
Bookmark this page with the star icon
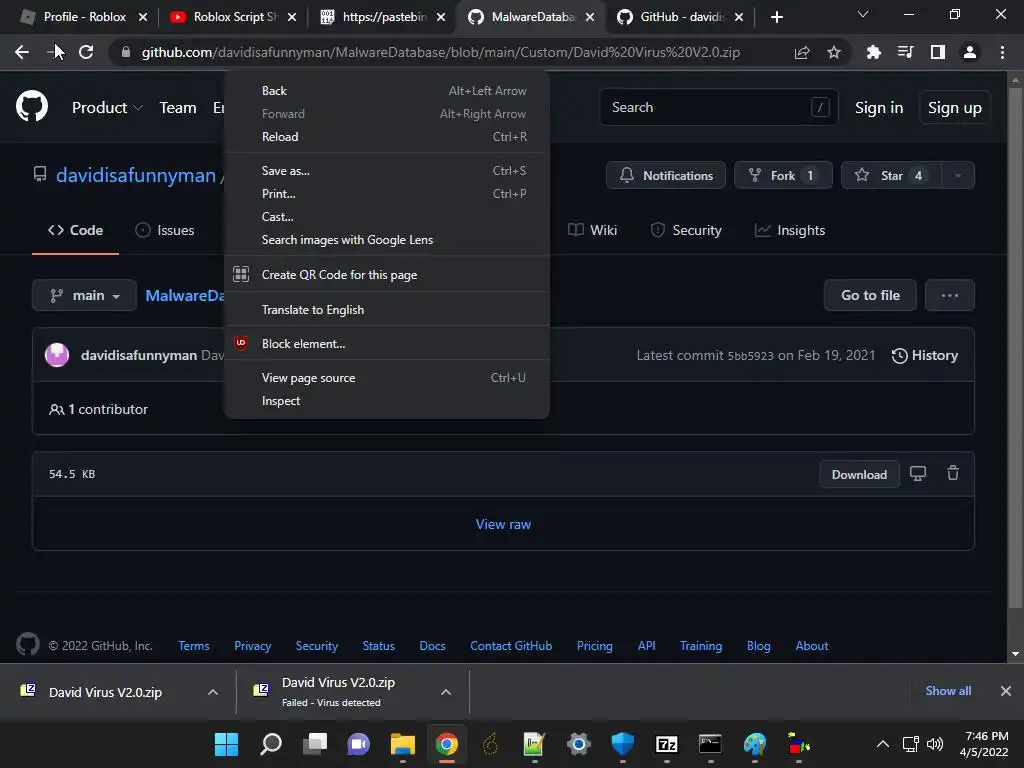(834, 52)
